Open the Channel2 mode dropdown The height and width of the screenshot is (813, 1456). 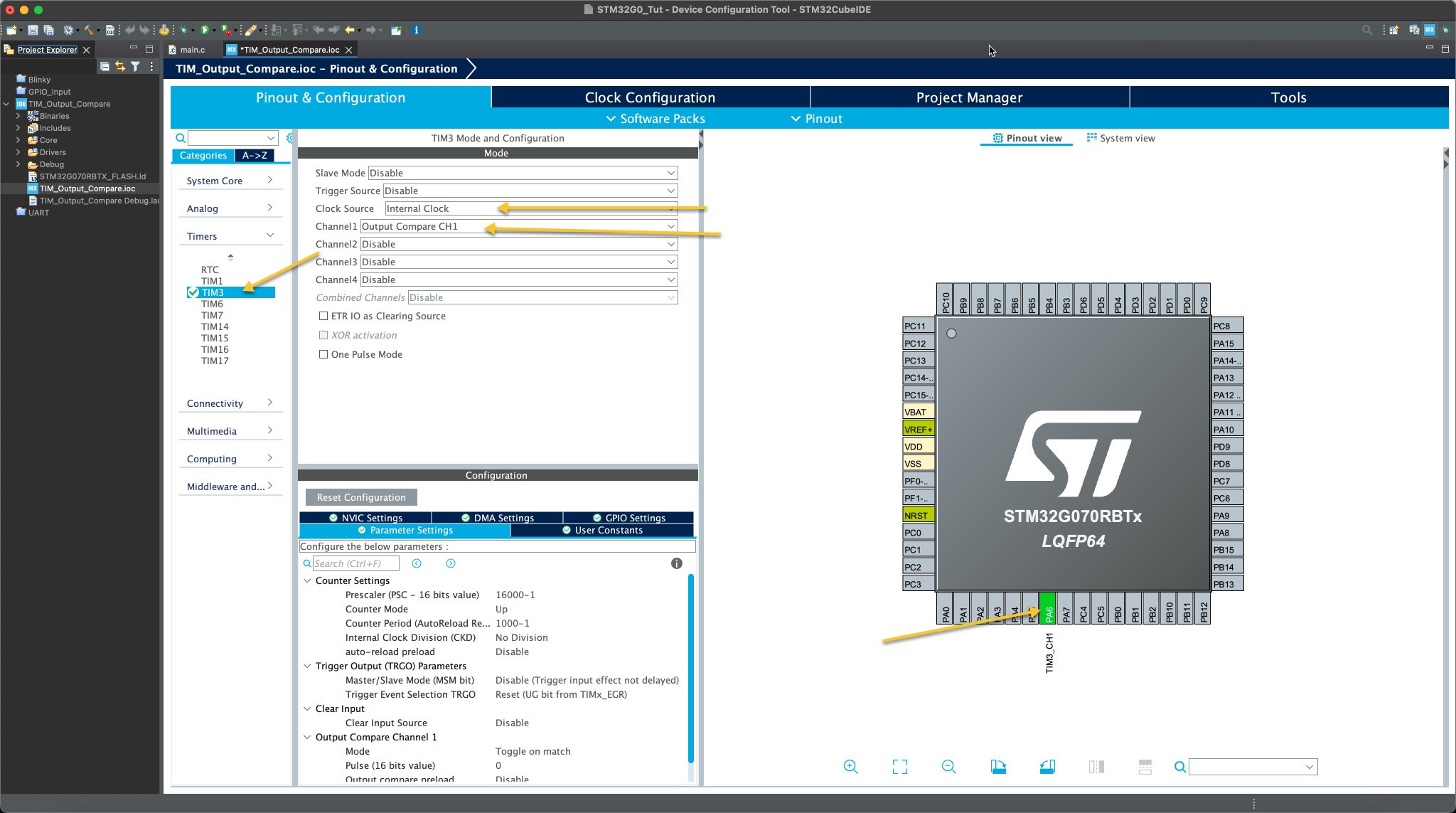669,244
